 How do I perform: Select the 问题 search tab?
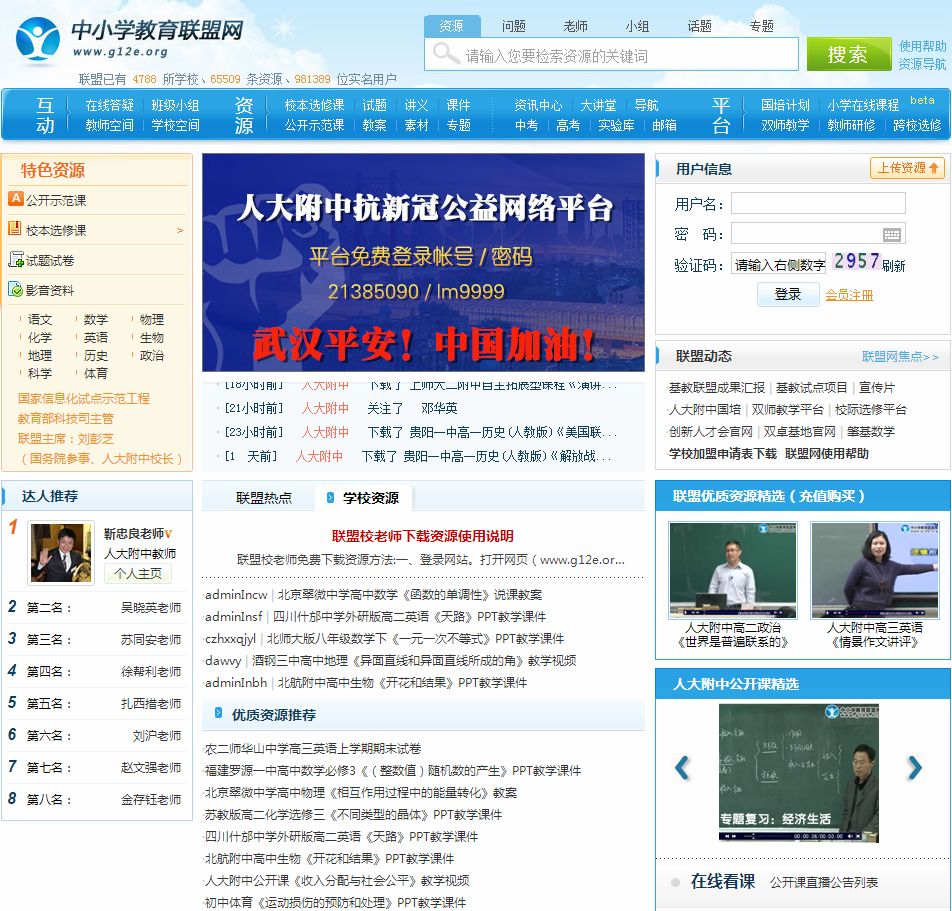point(514,26)
